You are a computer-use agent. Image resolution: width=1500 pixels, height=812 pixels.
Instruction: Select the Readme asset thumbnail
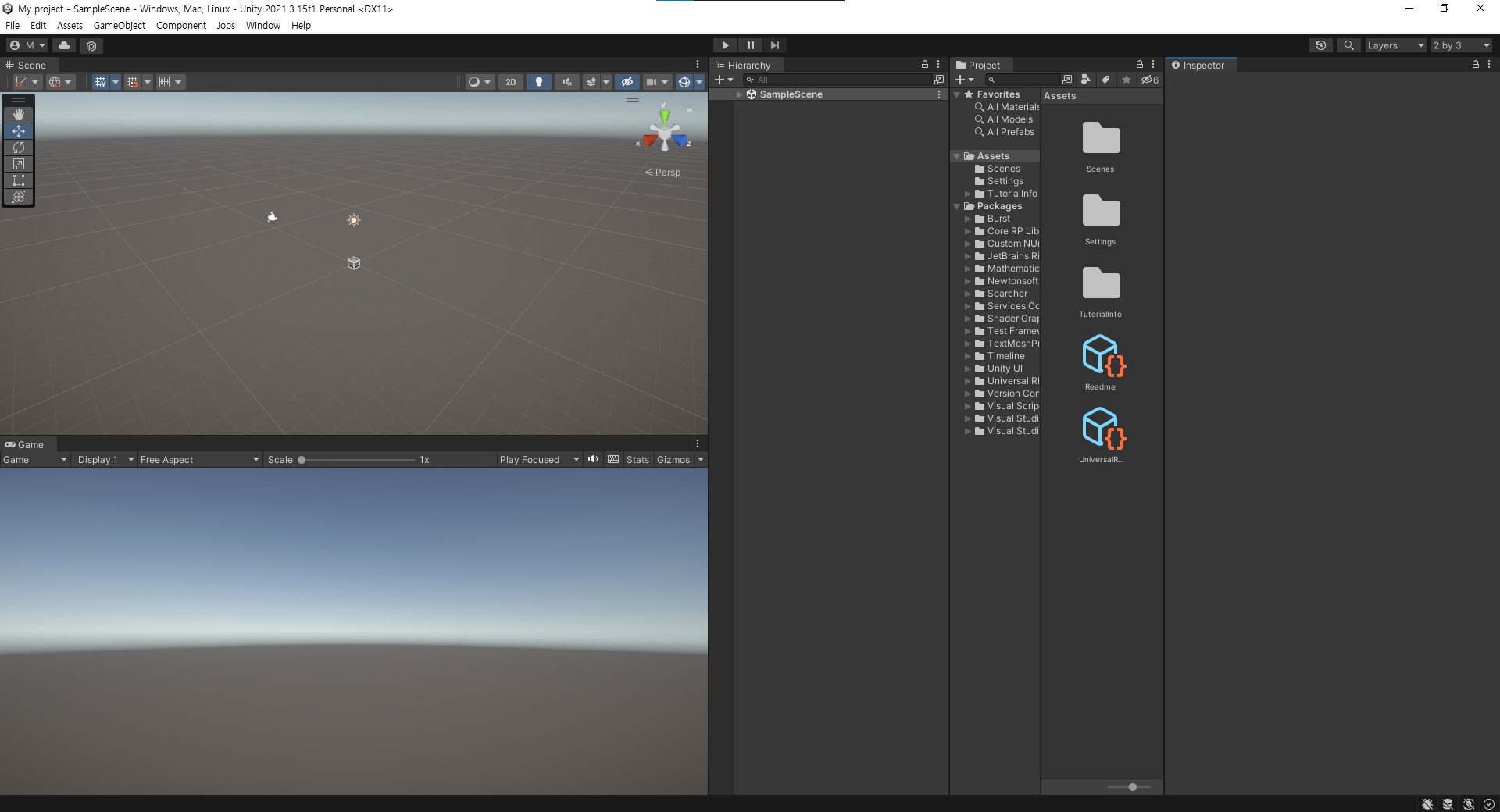(1101, 356)
